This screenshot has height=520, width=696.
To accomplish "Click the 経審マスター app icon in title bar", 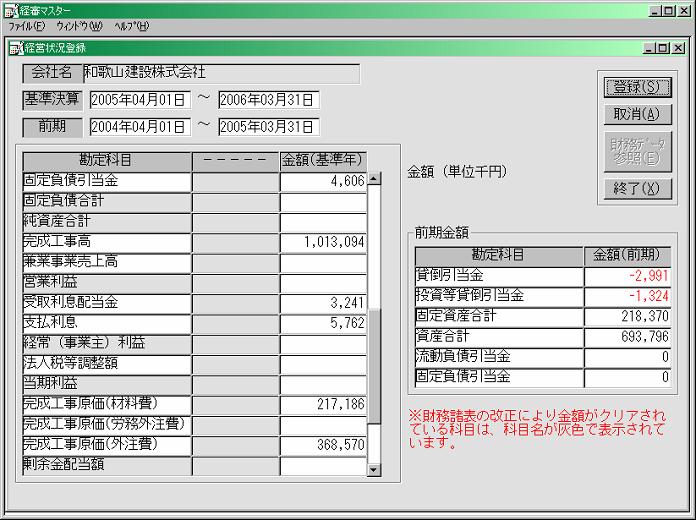I will [10, 10].
